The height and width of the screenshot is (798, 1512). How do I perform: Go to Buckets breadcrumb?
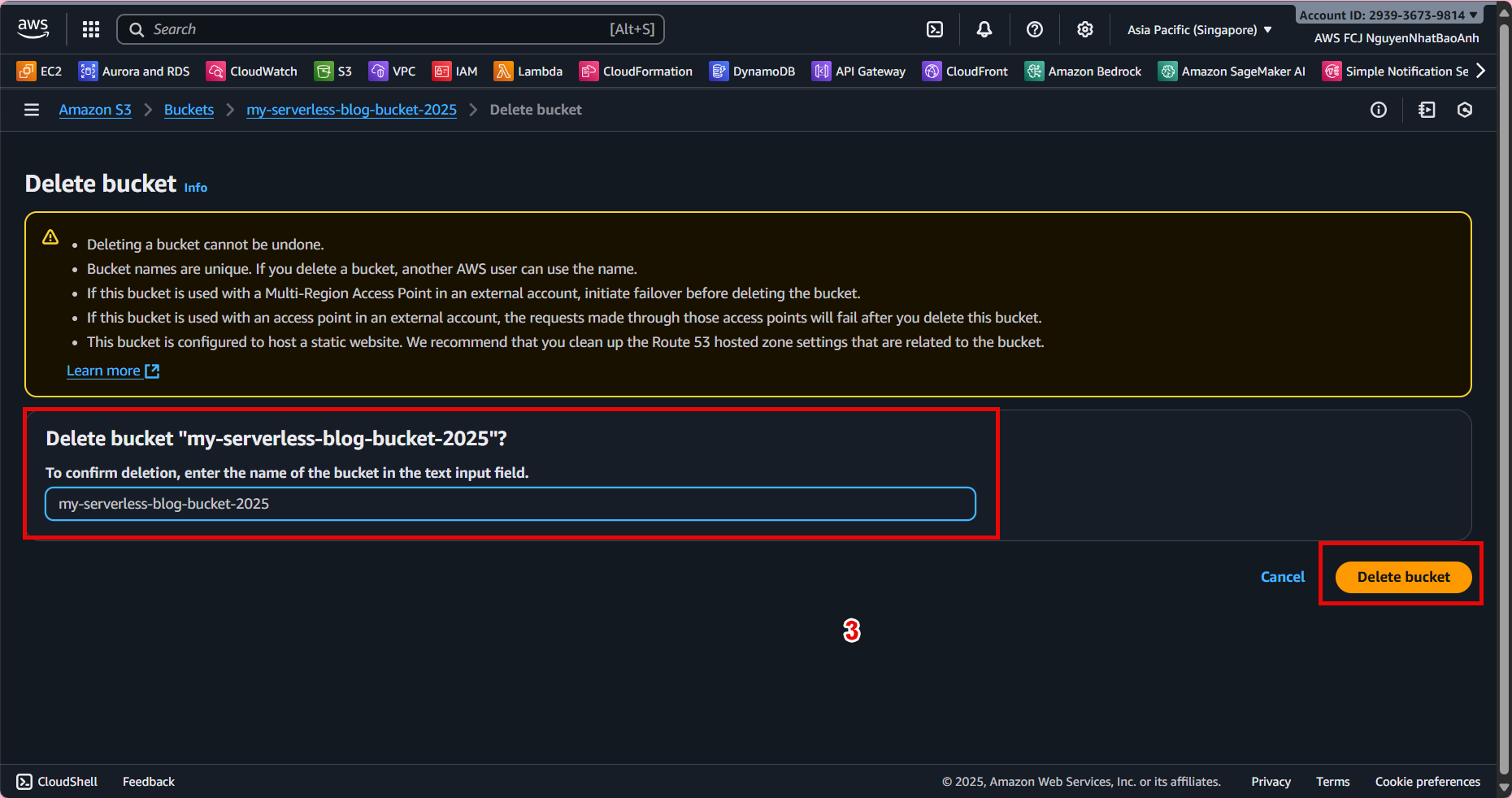point(189,110)
